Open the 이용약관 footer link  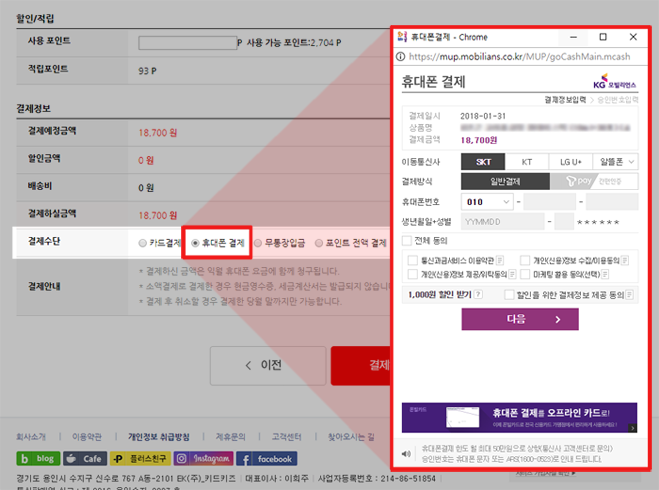(x=87, y=437)
